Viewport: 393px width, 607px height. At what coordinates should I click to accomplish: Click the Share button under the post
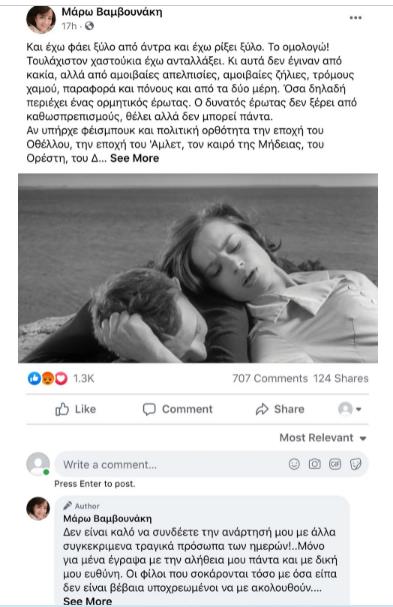(280, 409)
